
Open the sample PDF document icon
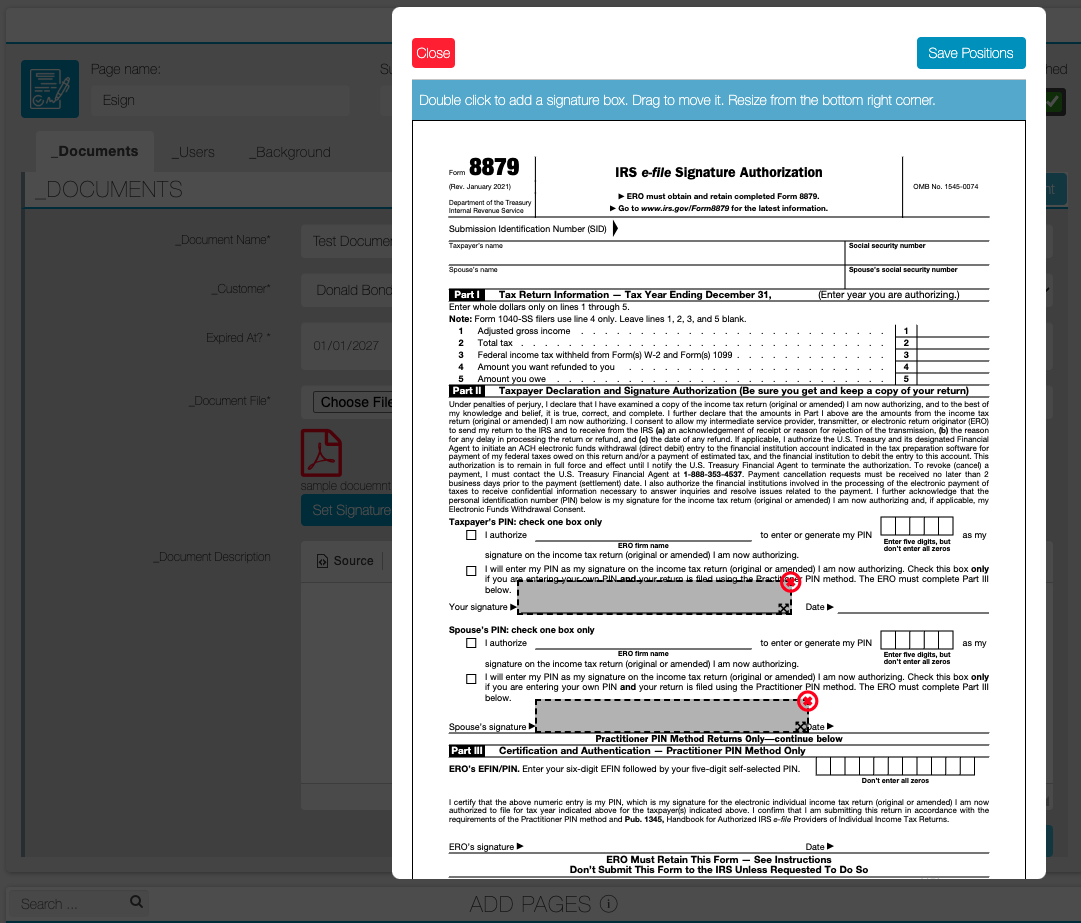click(x=321, y=453)
